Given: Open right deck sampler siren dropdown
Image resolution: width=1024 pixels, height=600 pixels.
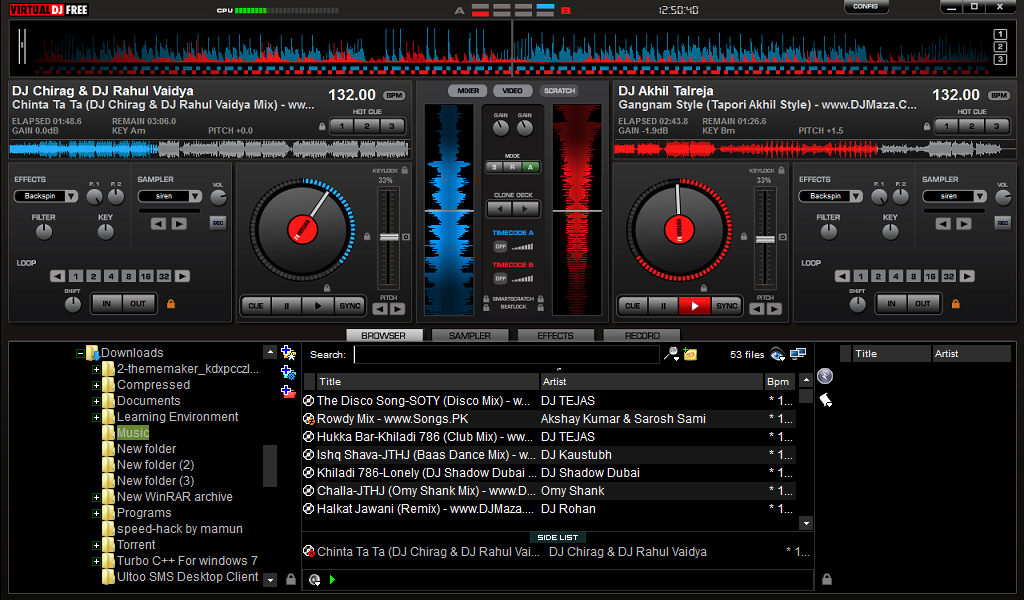Looking at the screenshot, I should pos(954,196).
